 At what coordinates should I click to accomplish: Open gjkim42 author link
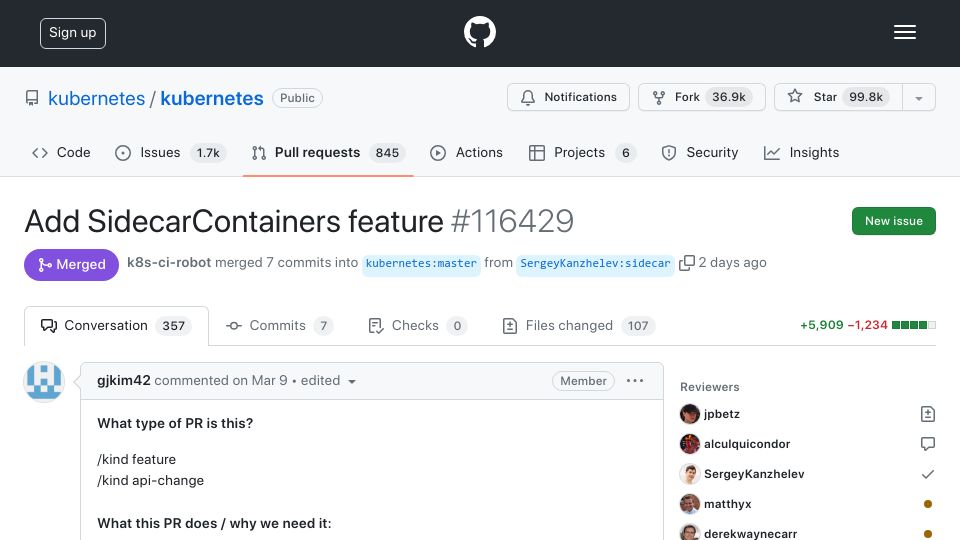pos(124,380)
